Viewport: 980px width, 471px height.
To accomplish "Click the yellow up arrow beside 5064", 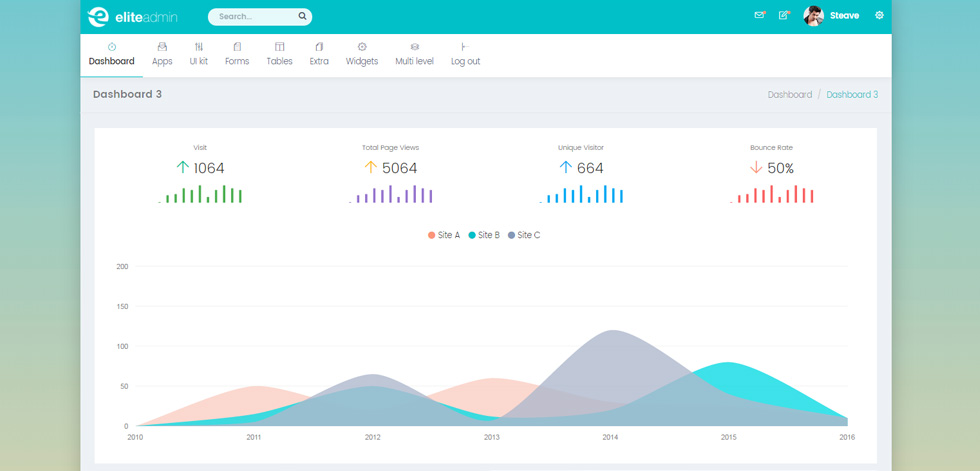I will click(371, 167).
